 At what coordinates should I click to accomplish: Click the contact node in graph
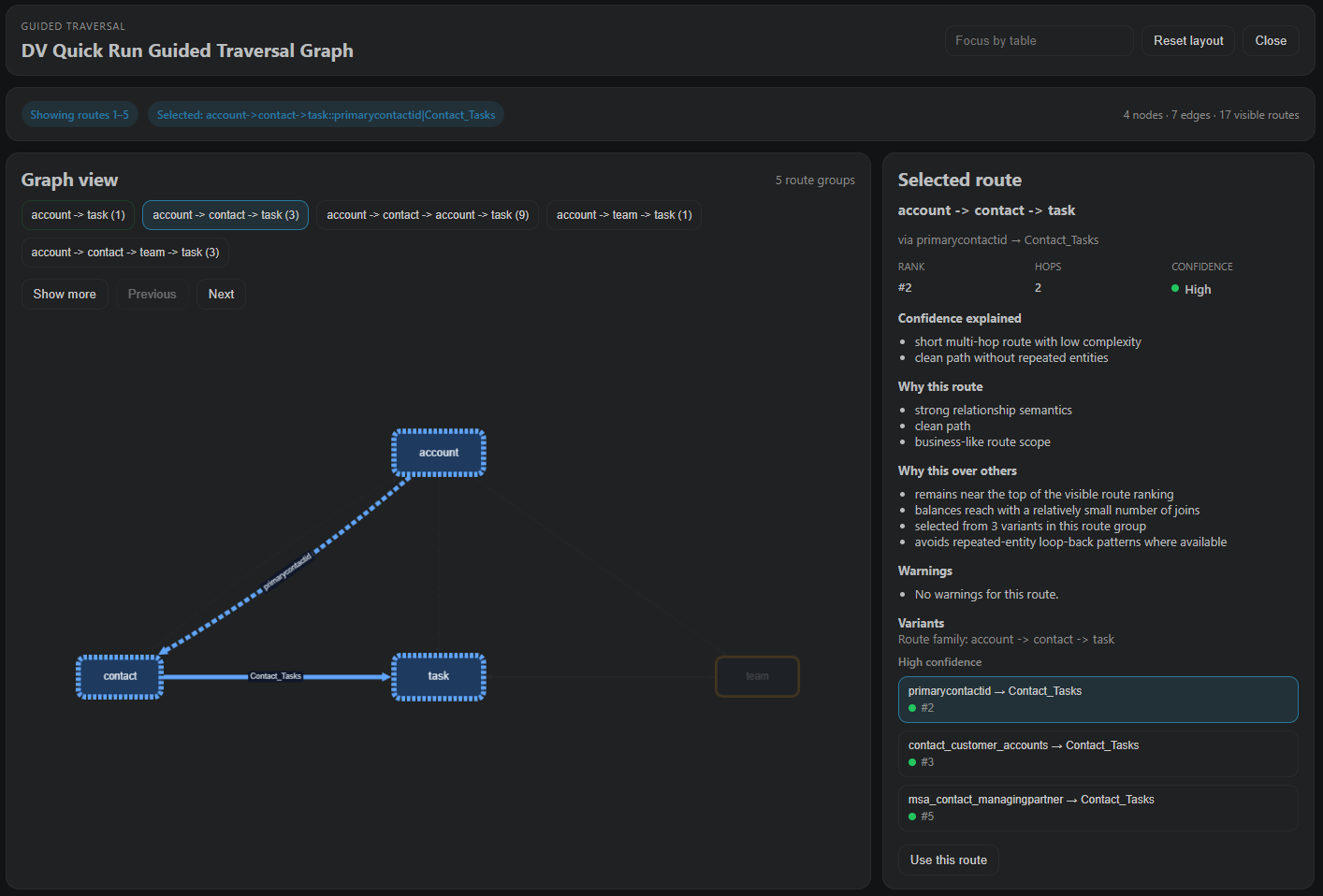pos(120,676)
